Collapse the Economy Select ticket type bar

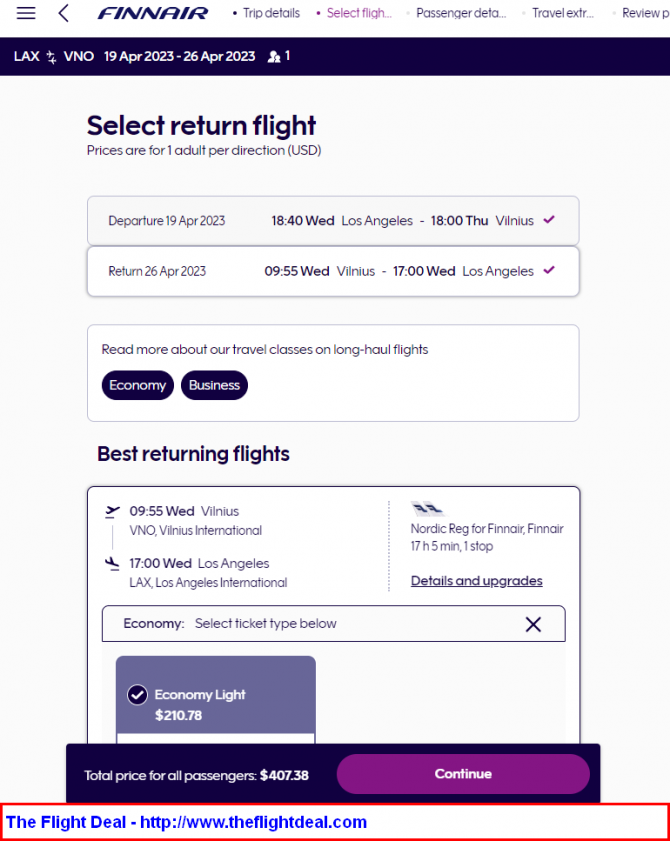point(334,624)
